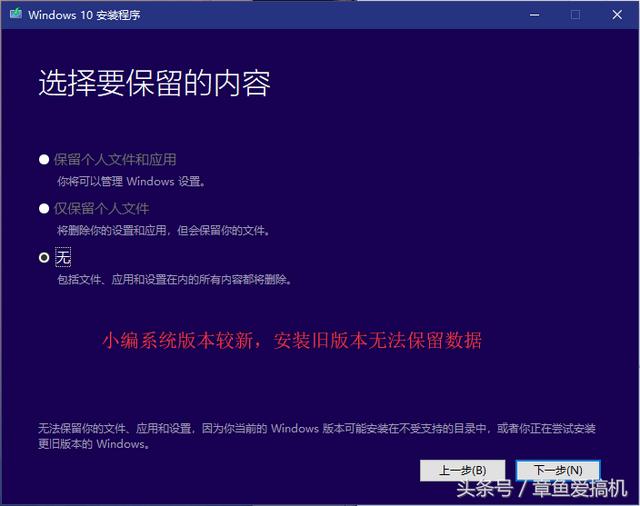Screen dimensions: 640x506
Task: Click the text 将删除你的设置和应用，但会保留你的文件
Action: click(x=163, y=231)
